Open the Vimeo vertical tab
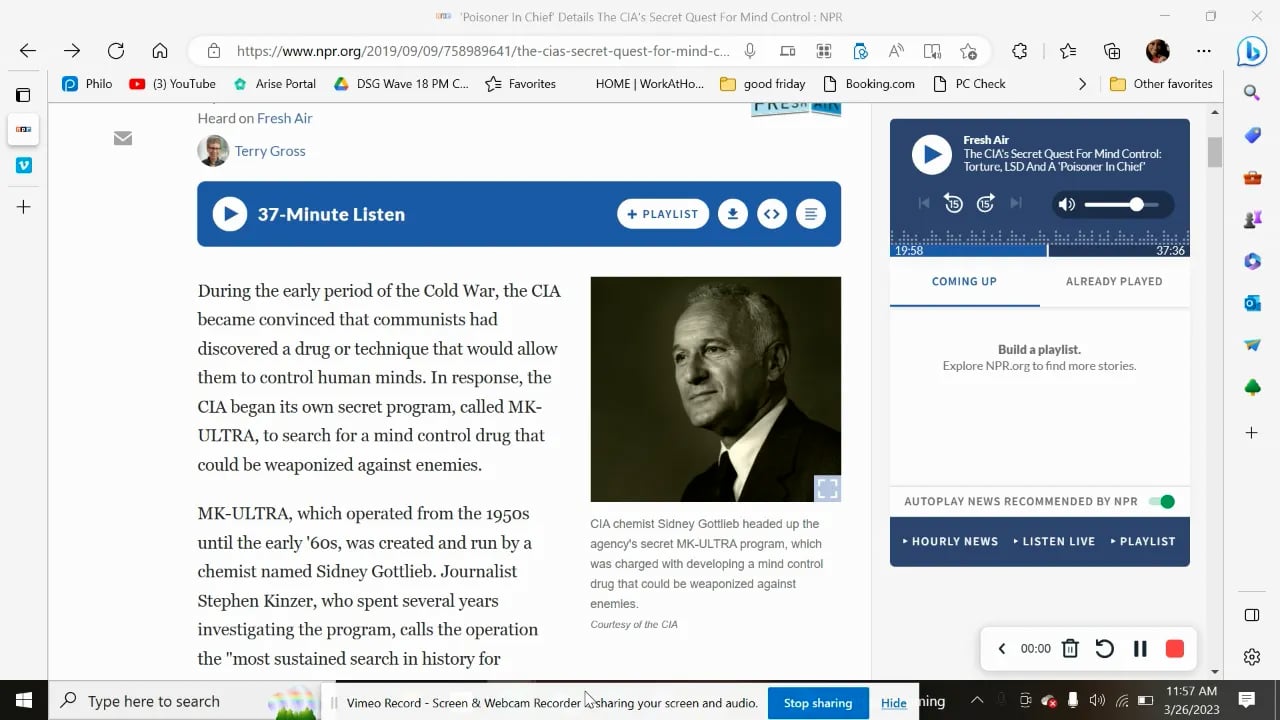 pyautogui.click(x=23, y=165)
